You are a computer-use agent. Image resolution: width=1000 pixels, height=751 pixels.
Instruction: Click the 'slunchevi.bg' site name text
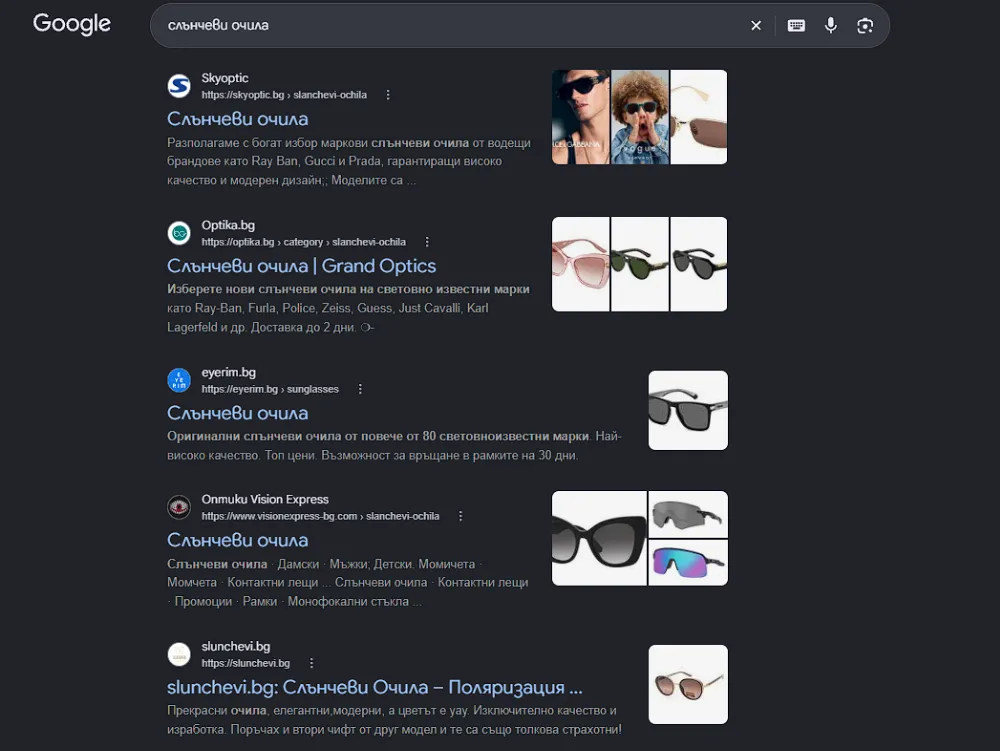pyautogui.click(x=236, y=646)
